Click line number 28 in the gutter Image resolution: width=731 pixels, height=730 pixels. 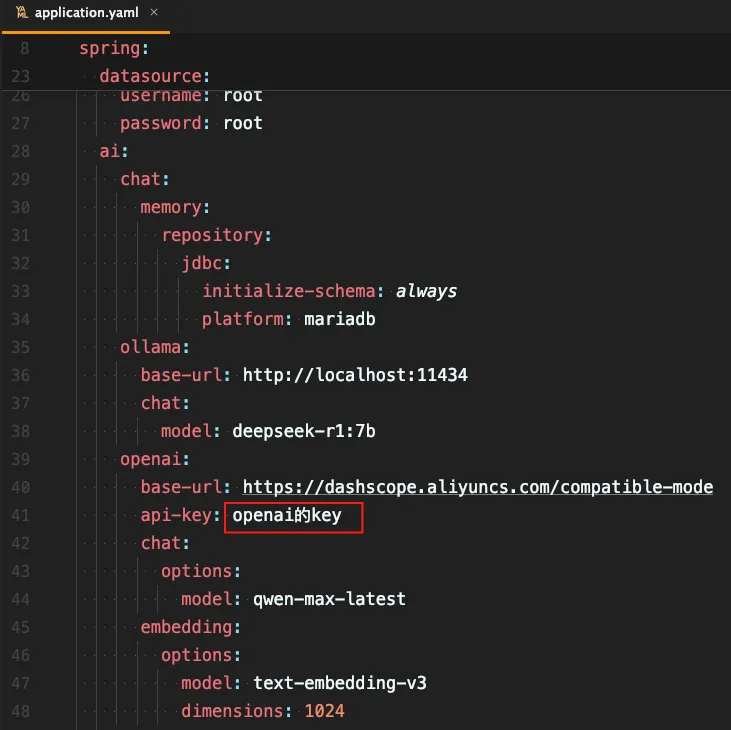20,151
